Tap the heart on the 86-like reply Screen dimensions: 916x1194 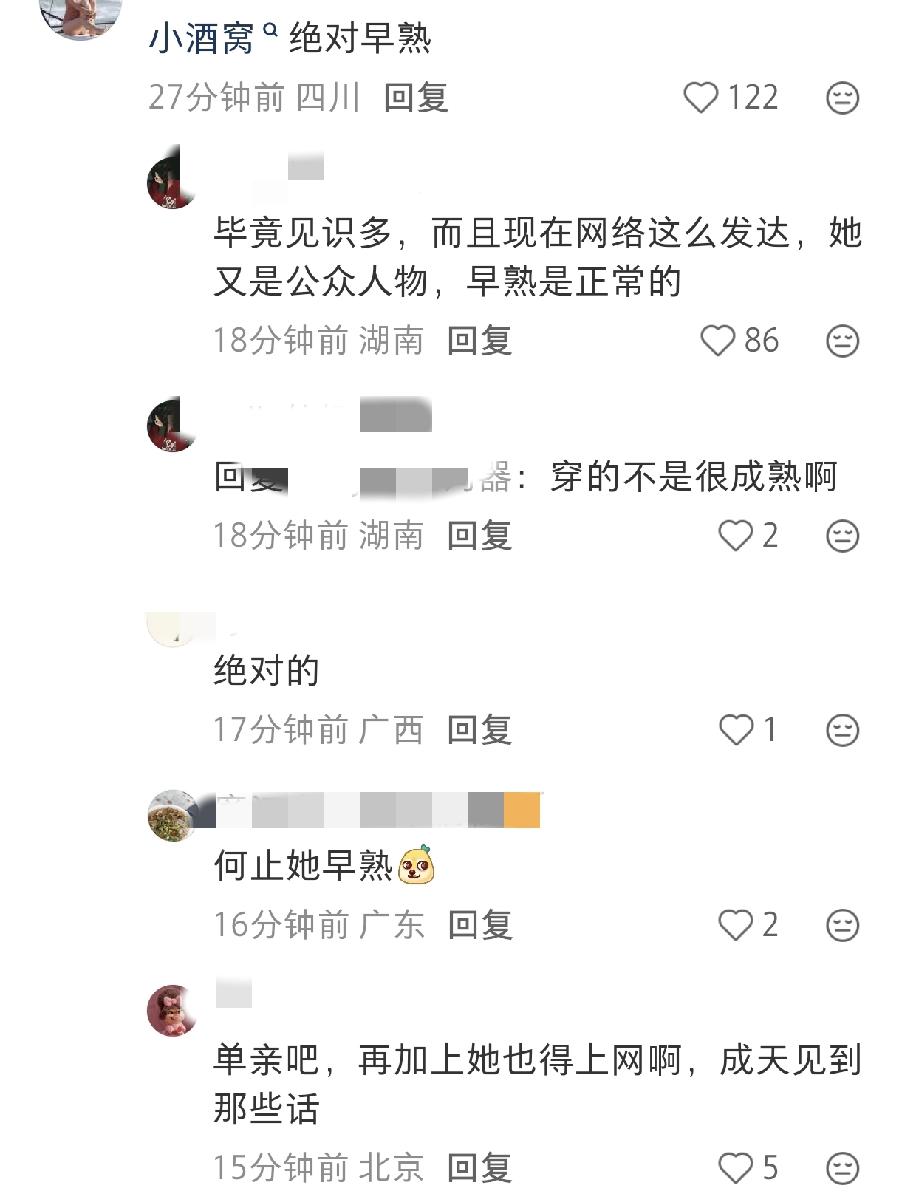click(x=717, y=340)
